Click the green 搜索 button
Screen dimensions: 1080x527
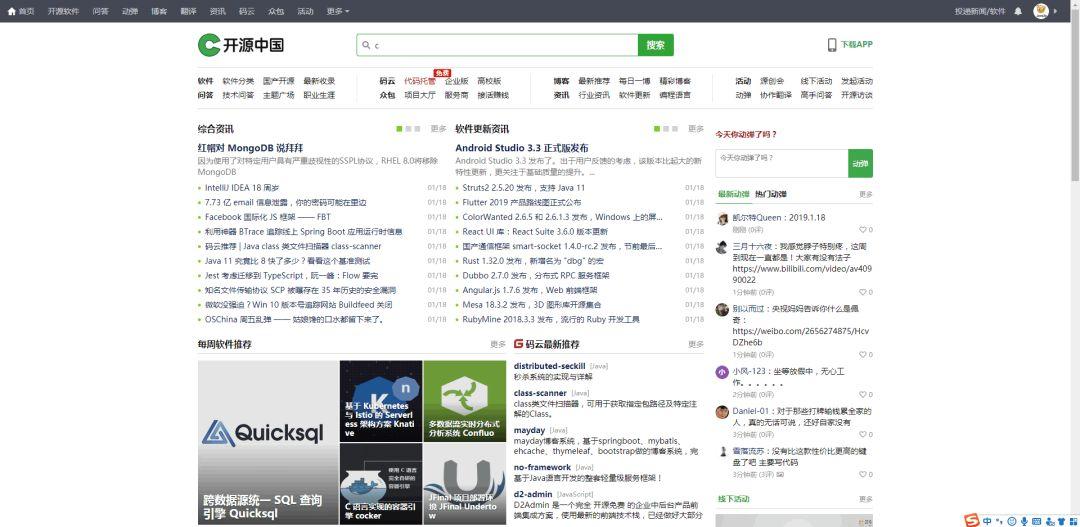pyautogui.click(x=656, y=45)
